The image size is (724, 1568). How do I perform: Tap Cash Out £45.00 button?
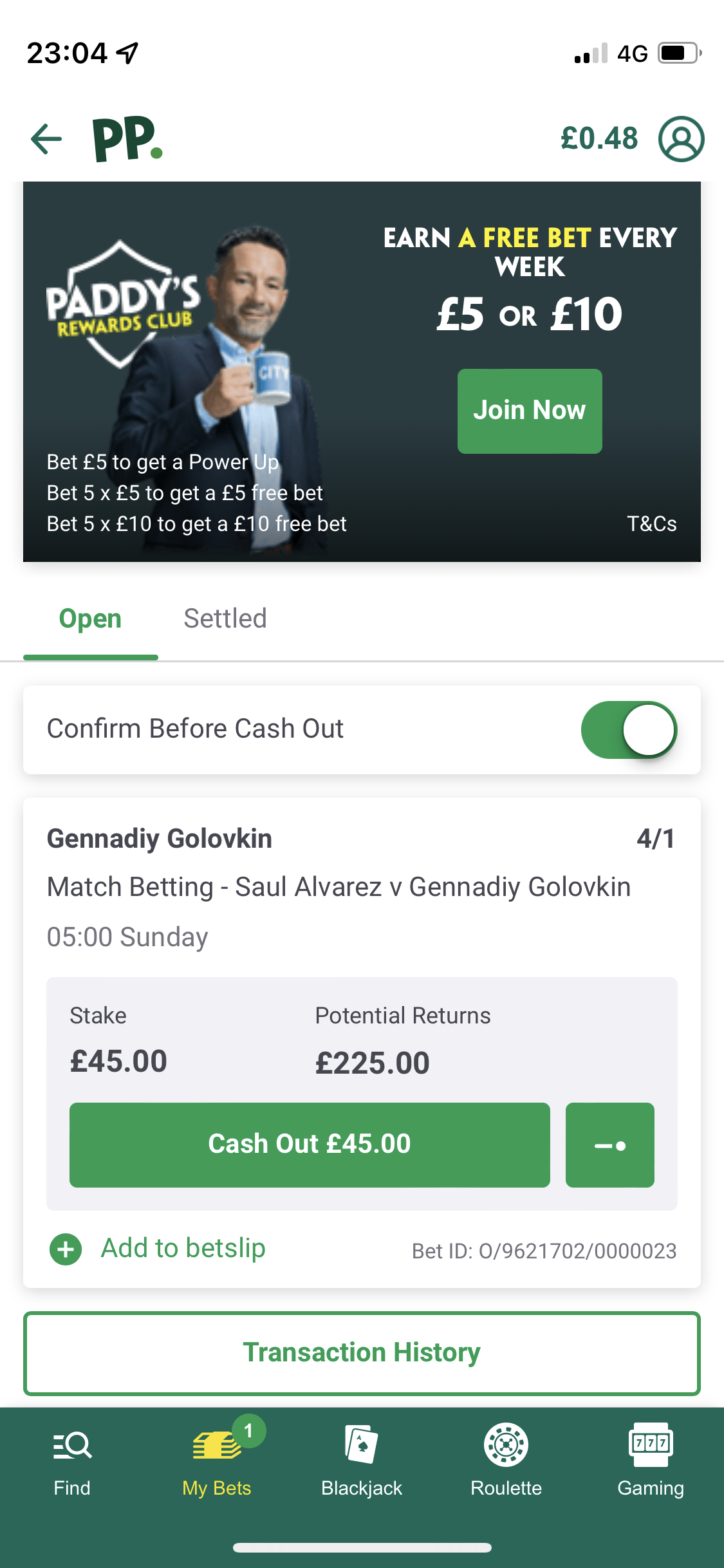pos(310,1145)
